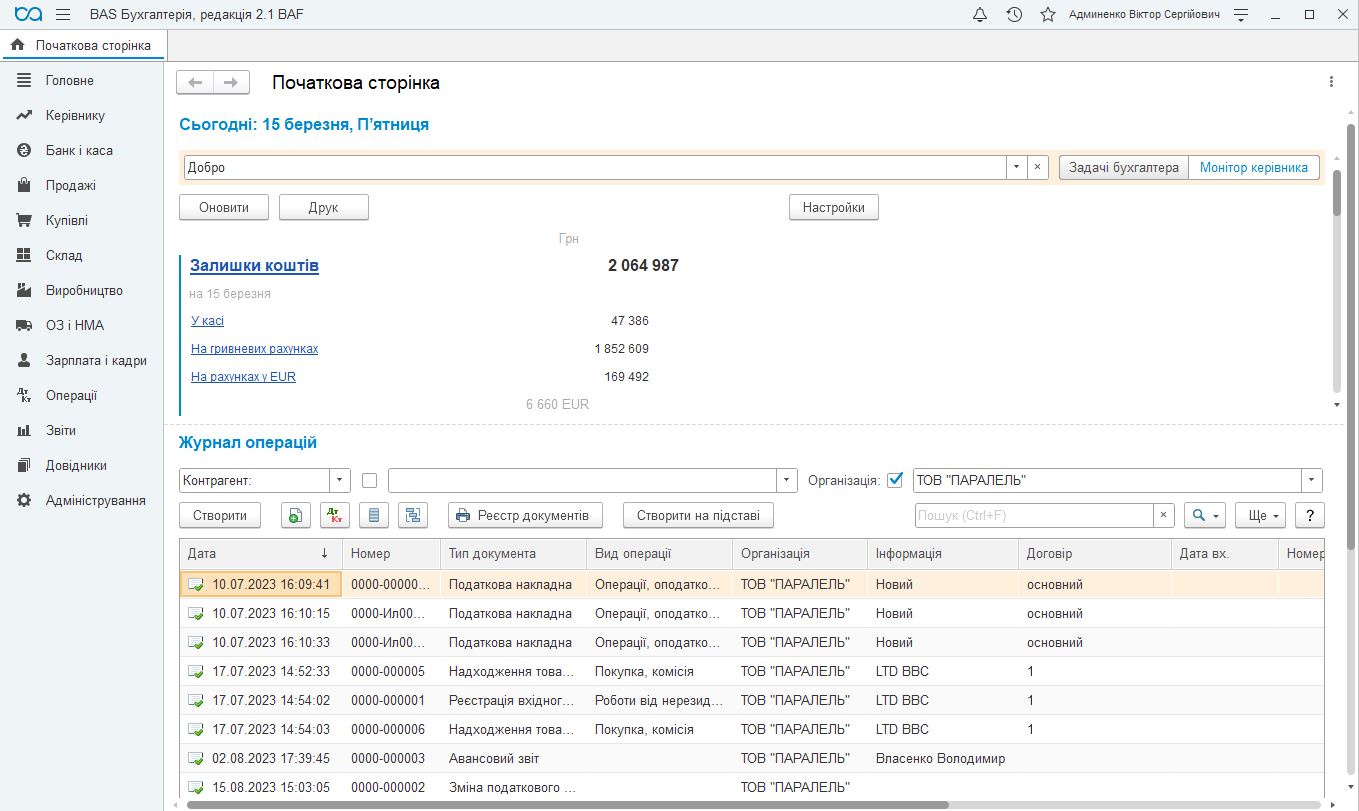
Task: Open the Банк і каса section
Action: 79,151
